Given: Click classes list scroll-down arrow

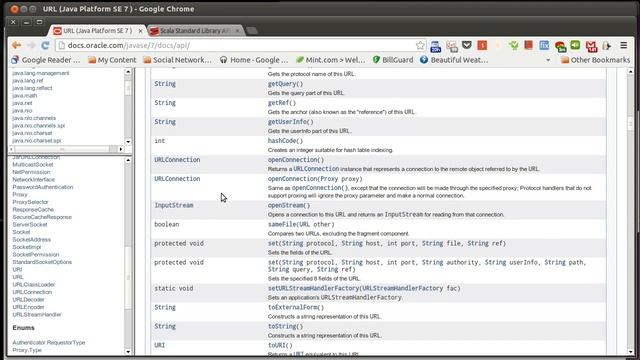Looking at the screenshot, I should [x=128, y=351].
